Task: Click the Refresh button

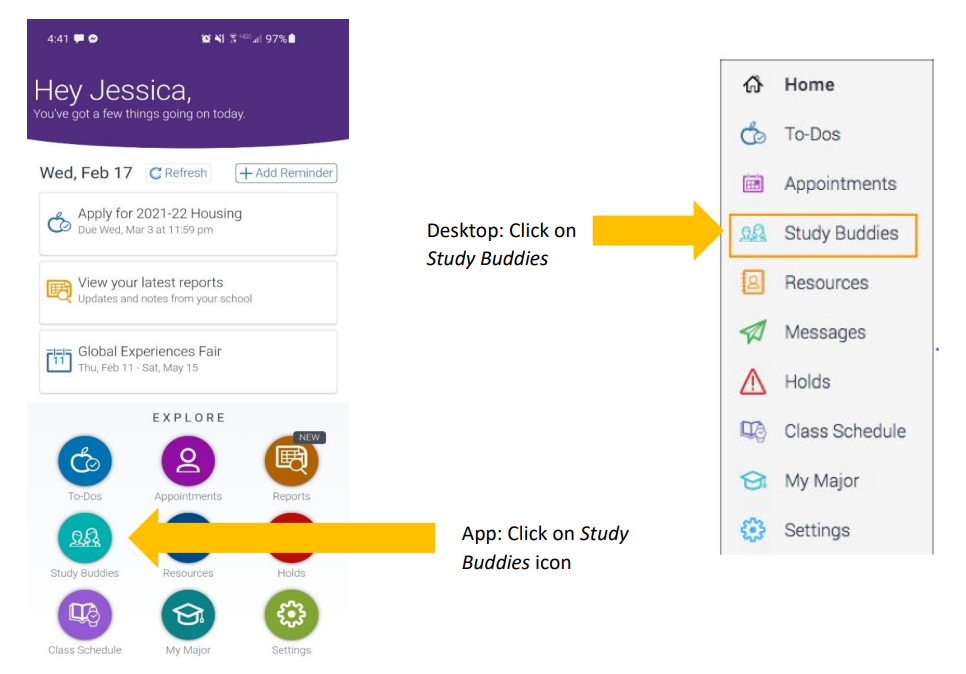Action: [x=179, y=173]
